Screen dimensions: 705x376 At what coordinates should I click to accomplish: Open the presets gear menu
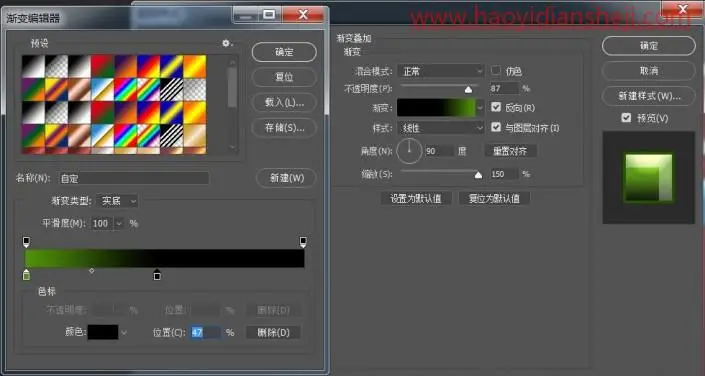coord(226,43)
